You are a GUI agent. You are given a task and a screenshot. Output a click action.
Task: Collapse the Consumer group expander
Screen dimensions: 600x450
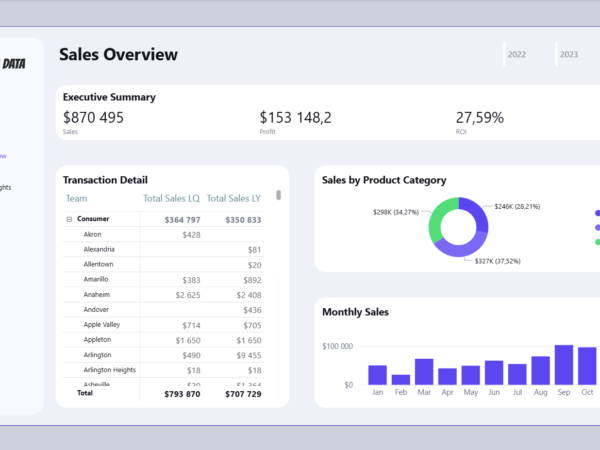[69, 219]
